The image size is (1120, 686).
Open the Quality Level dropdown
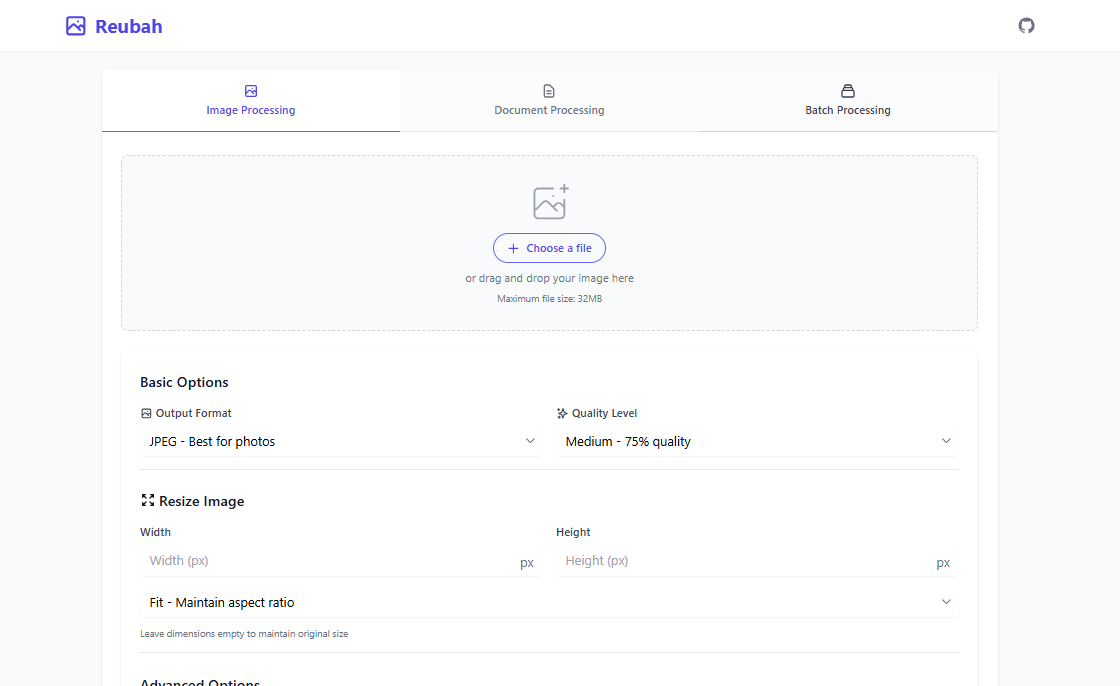click(x=757, y=441)
